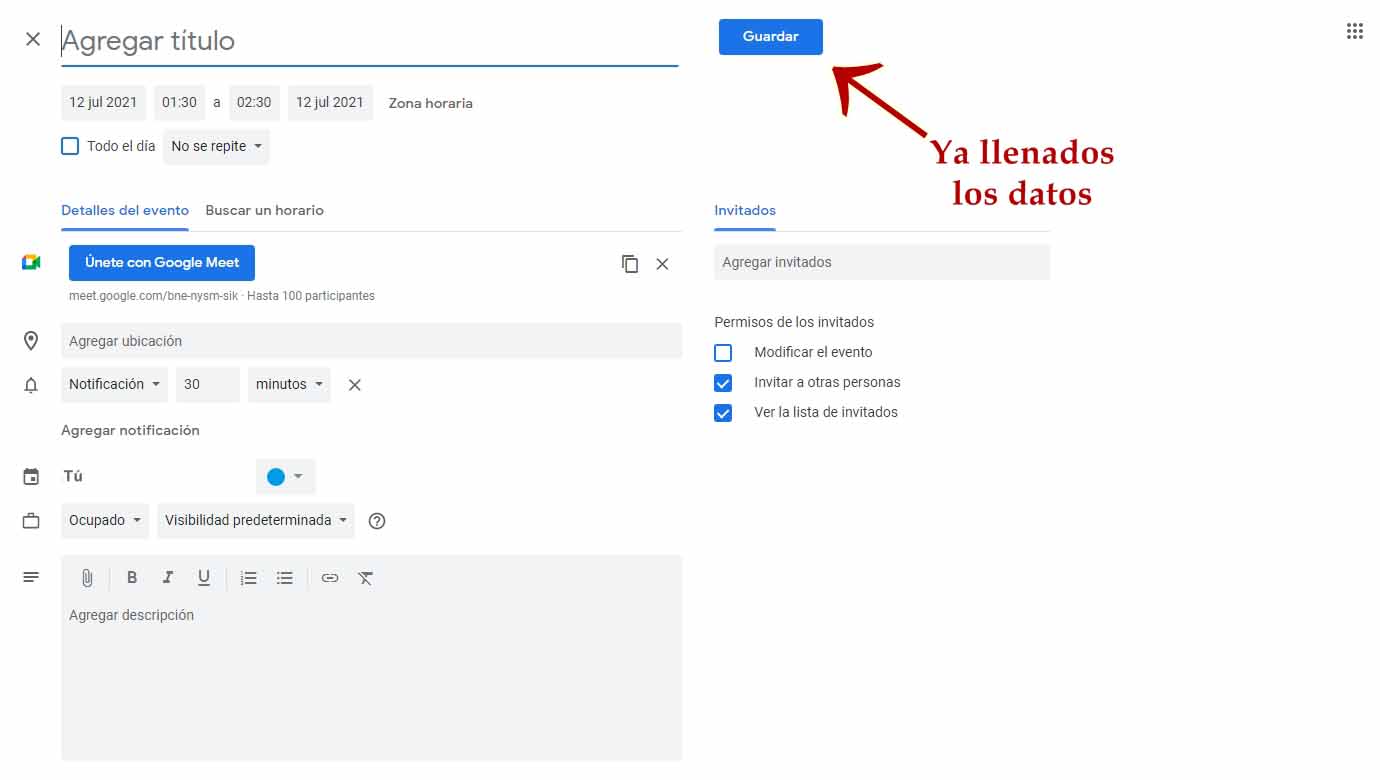Remove formatting with the clear formatting icon
The image size is (1380, 780).
pos(365,577)
